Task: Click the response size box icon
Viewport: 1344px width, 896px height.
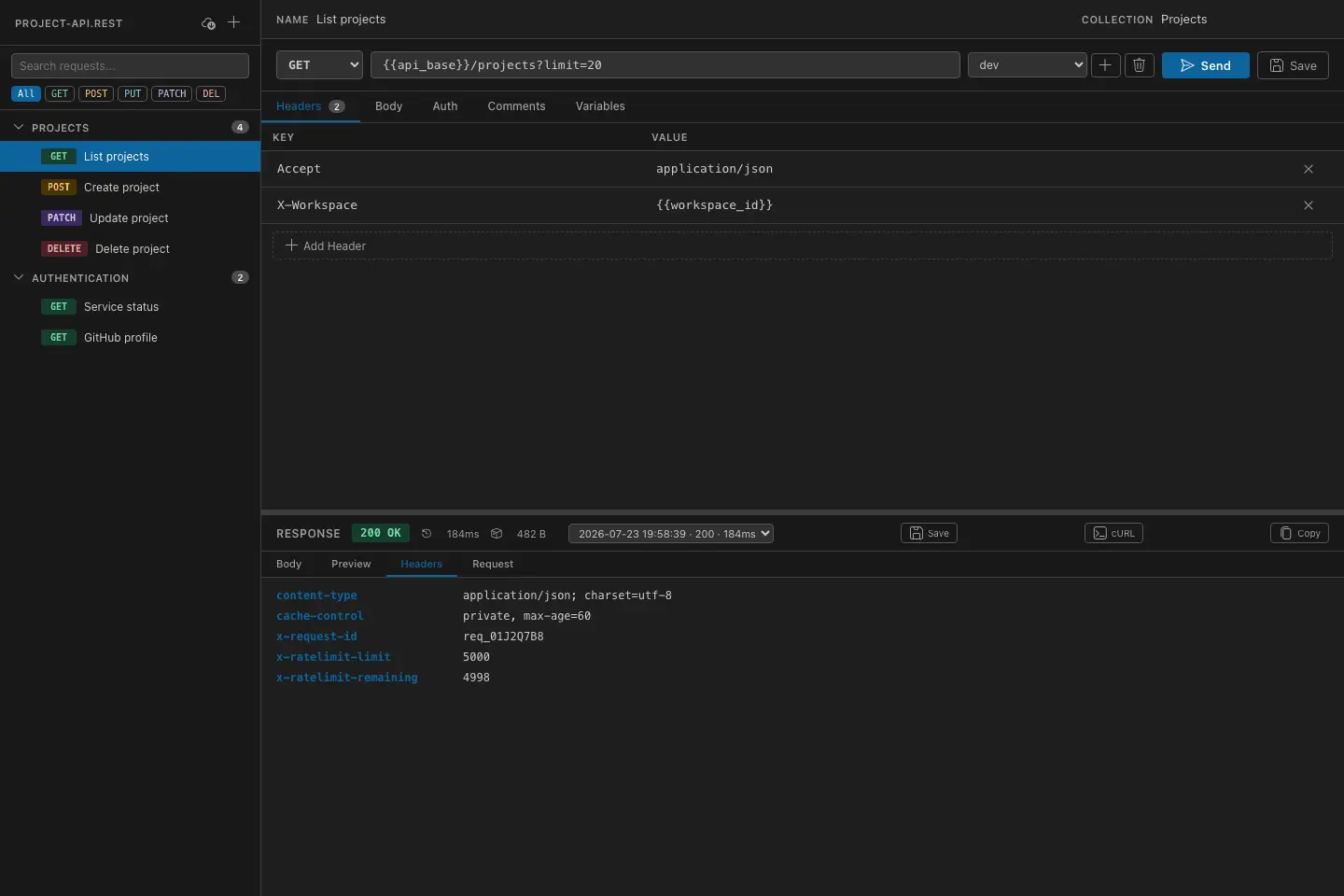Action: 497,534
